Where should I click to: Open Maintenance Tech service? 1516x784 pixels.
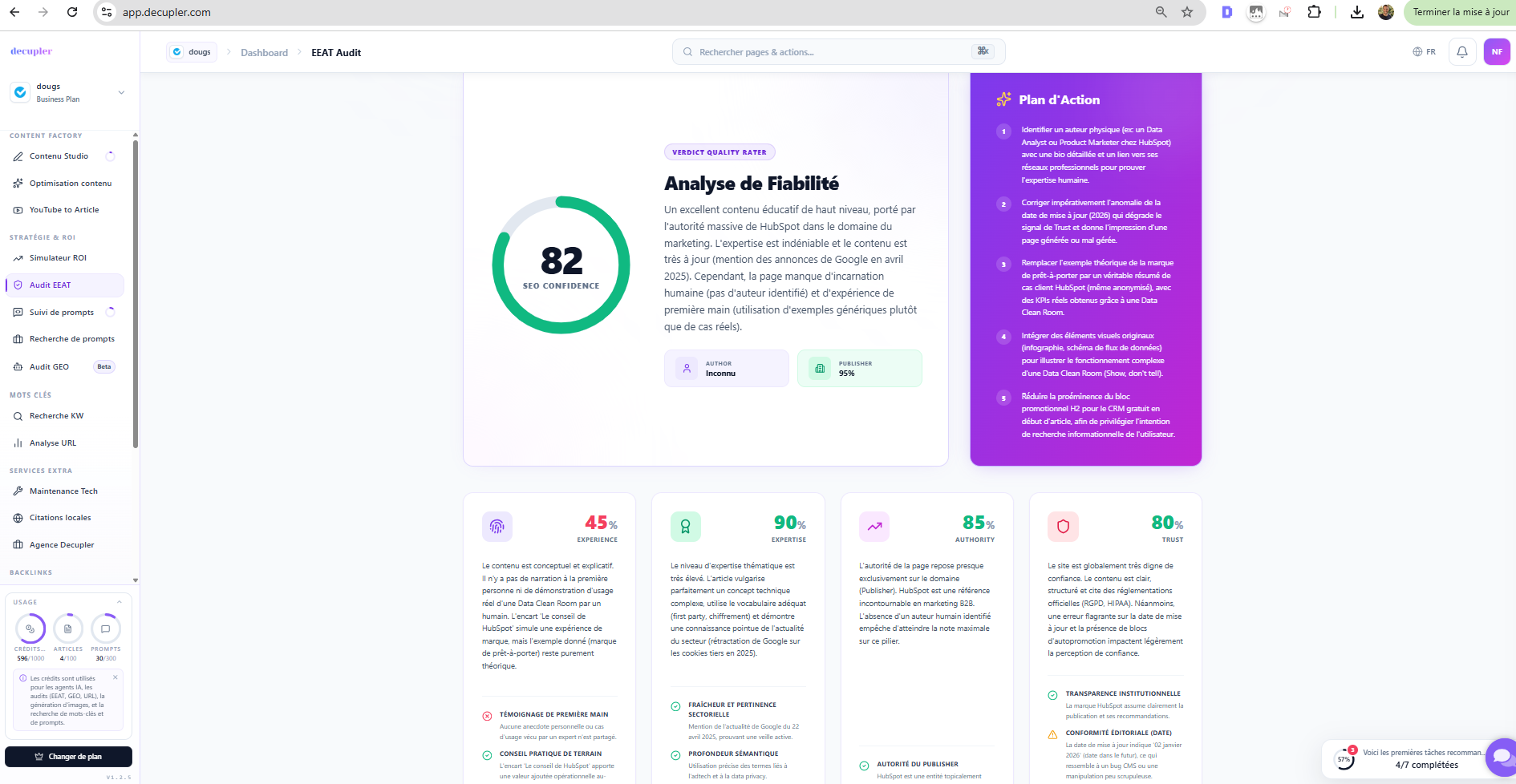[x=64, y=491]
